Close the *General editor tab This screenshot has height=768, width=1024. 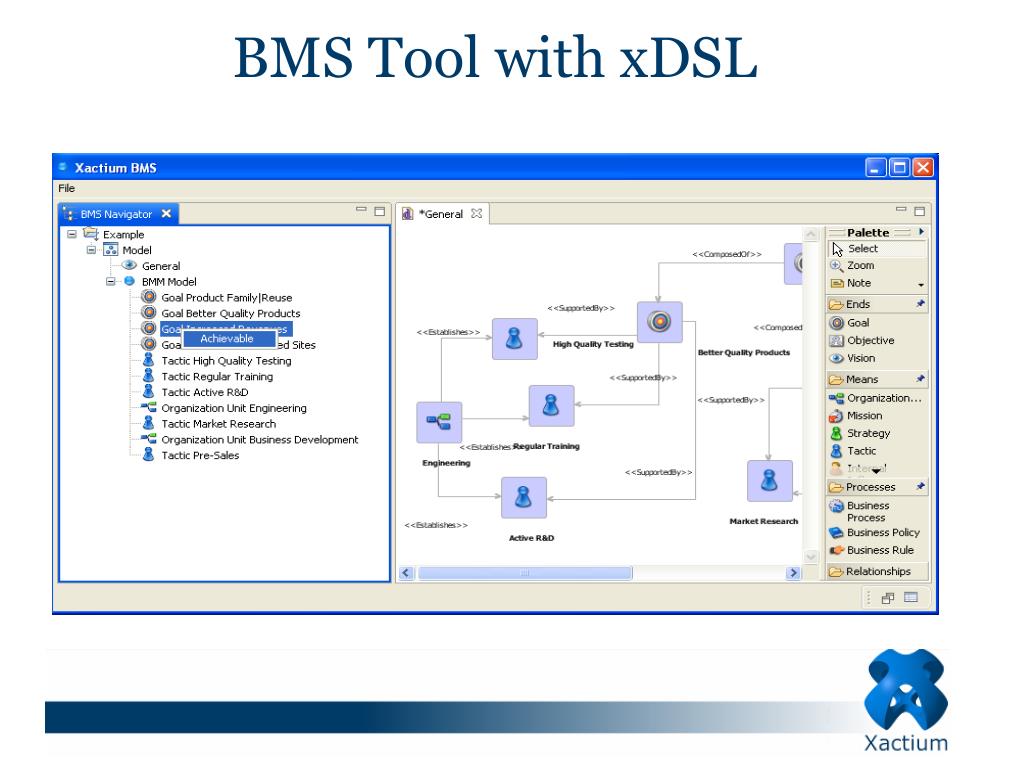(x=477, y=214)
